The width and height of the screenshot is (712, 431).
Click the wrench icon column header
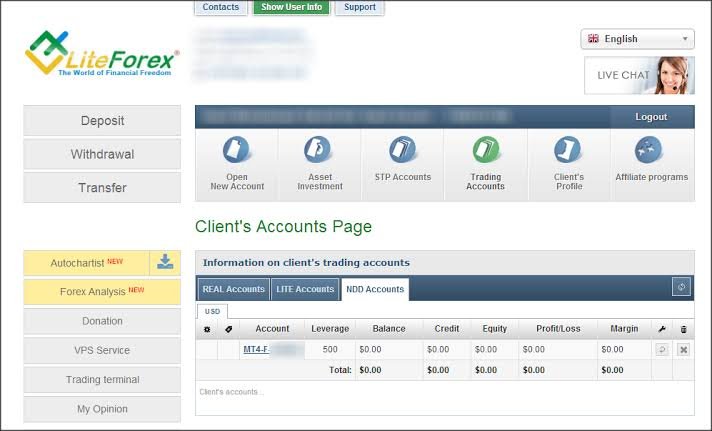662,329
